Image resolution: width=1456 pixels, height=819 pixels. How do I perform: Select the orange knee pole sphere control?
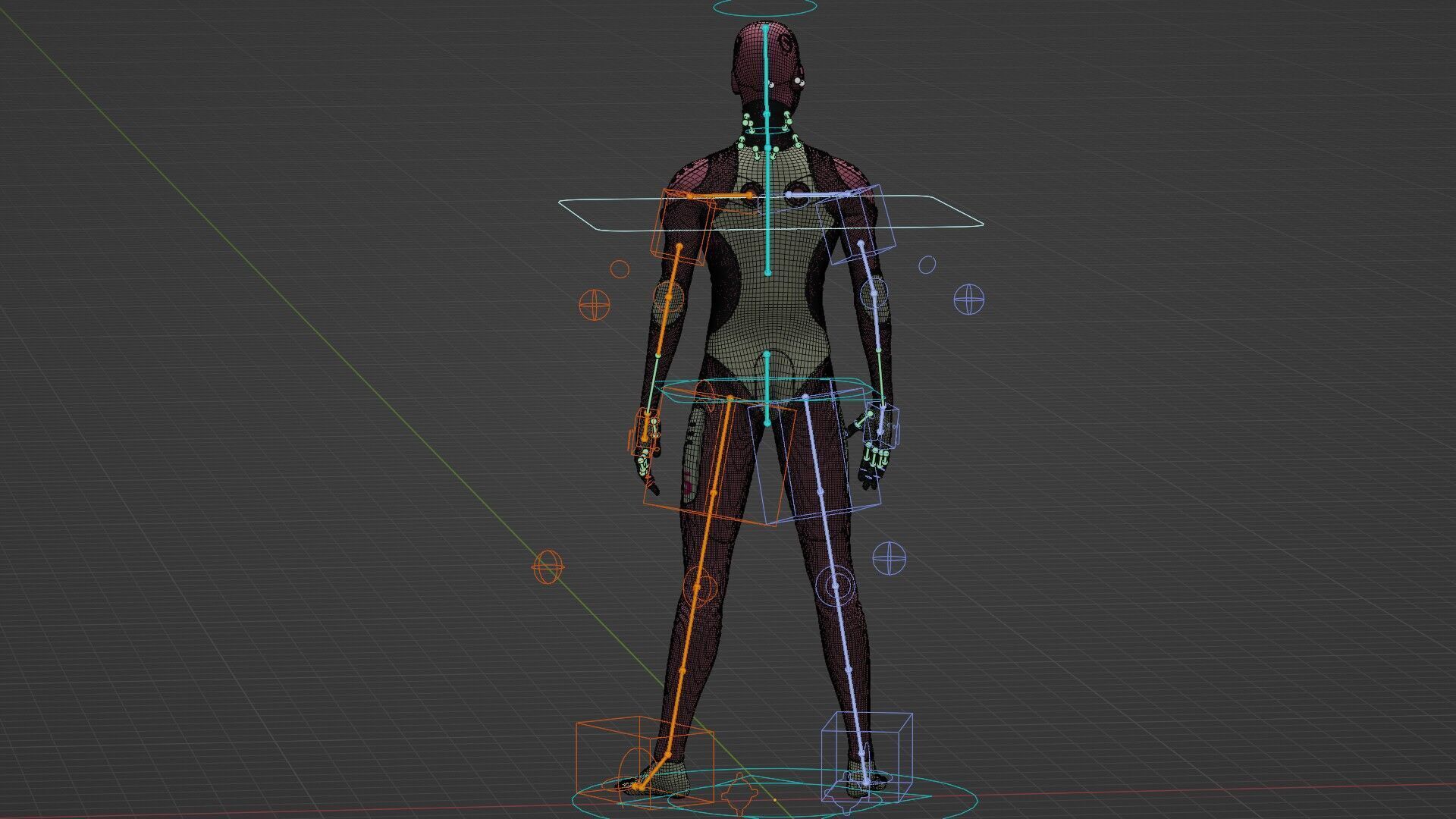coord(548,567)
